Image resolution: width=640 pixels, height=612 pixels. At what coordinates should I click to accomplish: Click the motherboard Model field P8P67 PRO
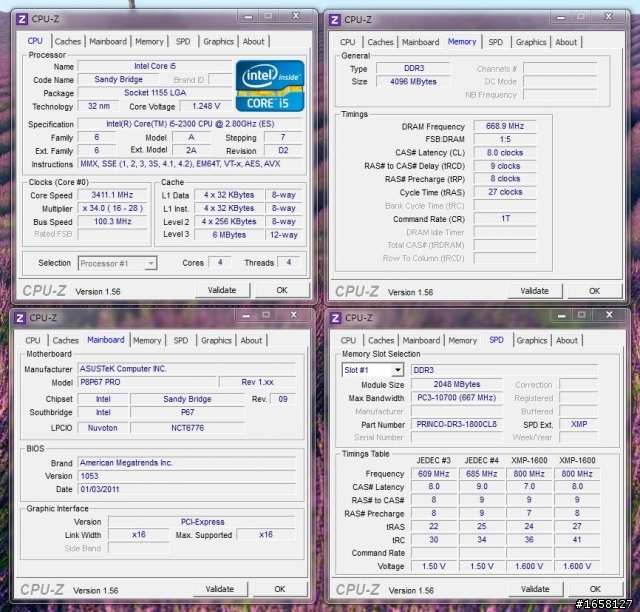click(x=147, y=382)
